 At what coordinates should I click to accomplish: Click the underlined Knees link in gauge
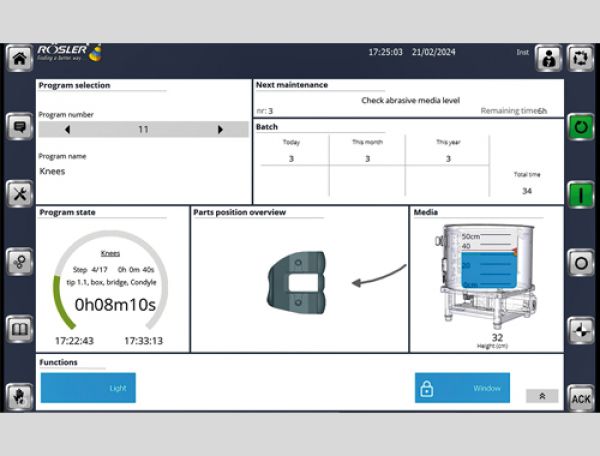(110, 253)
